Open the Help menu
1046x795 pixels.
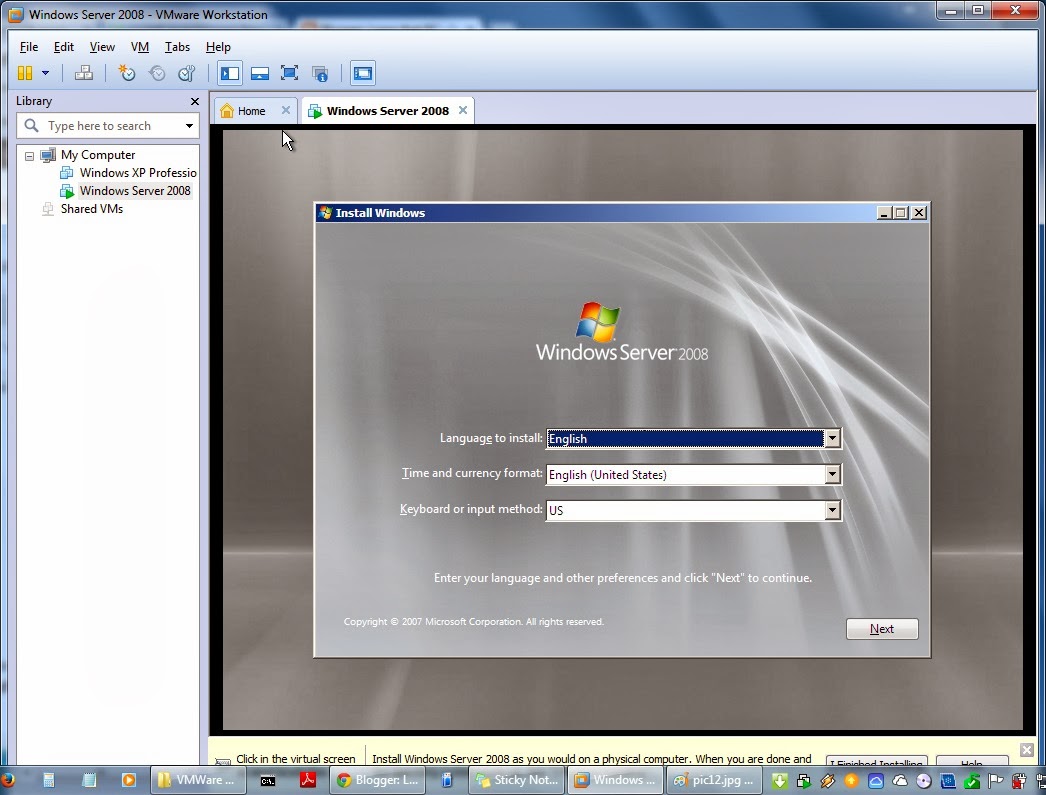coord(218,47)
